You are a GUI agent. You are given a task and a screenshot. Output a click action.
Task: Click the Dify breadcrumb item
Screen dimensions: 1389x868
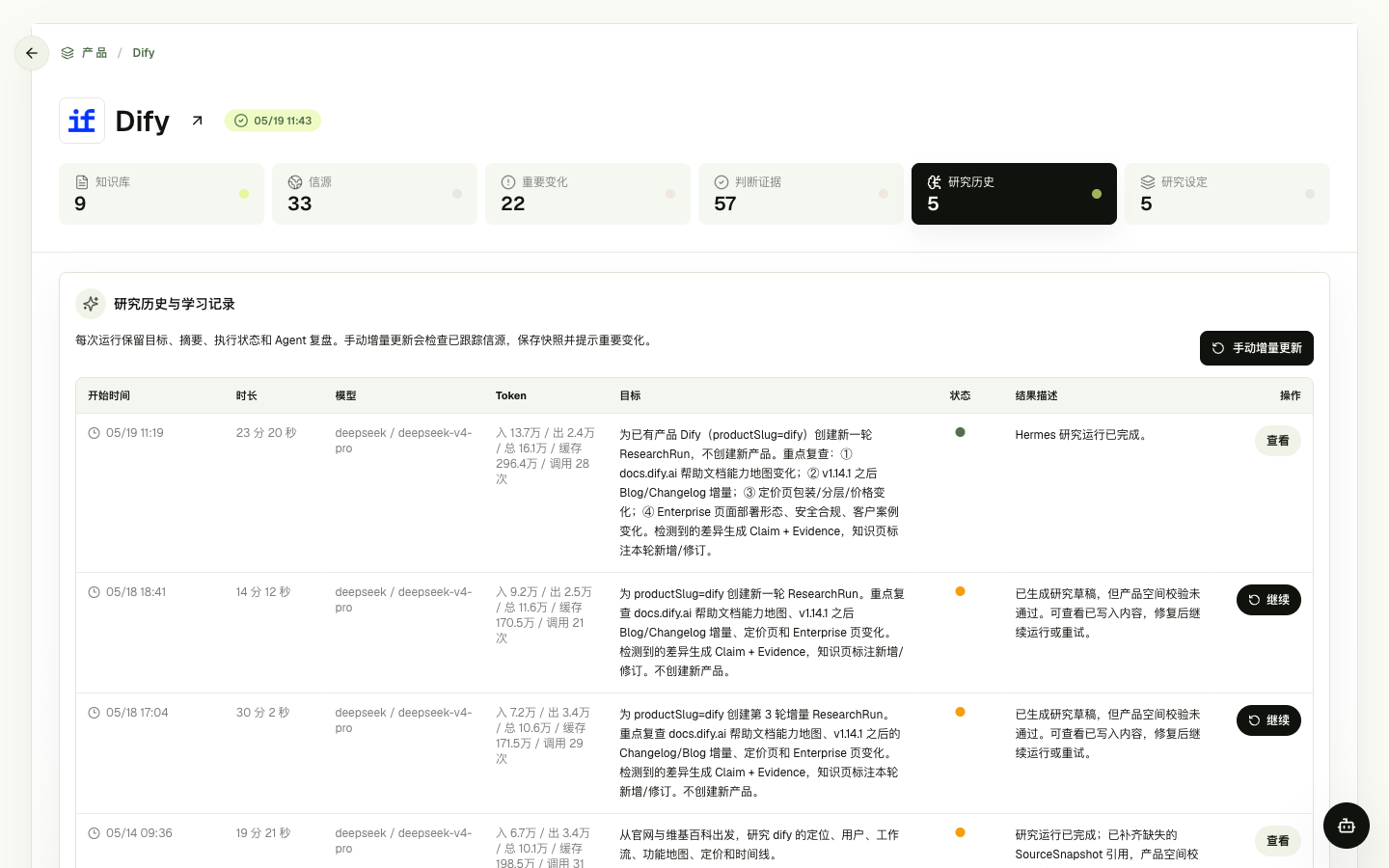coord(144,53)
